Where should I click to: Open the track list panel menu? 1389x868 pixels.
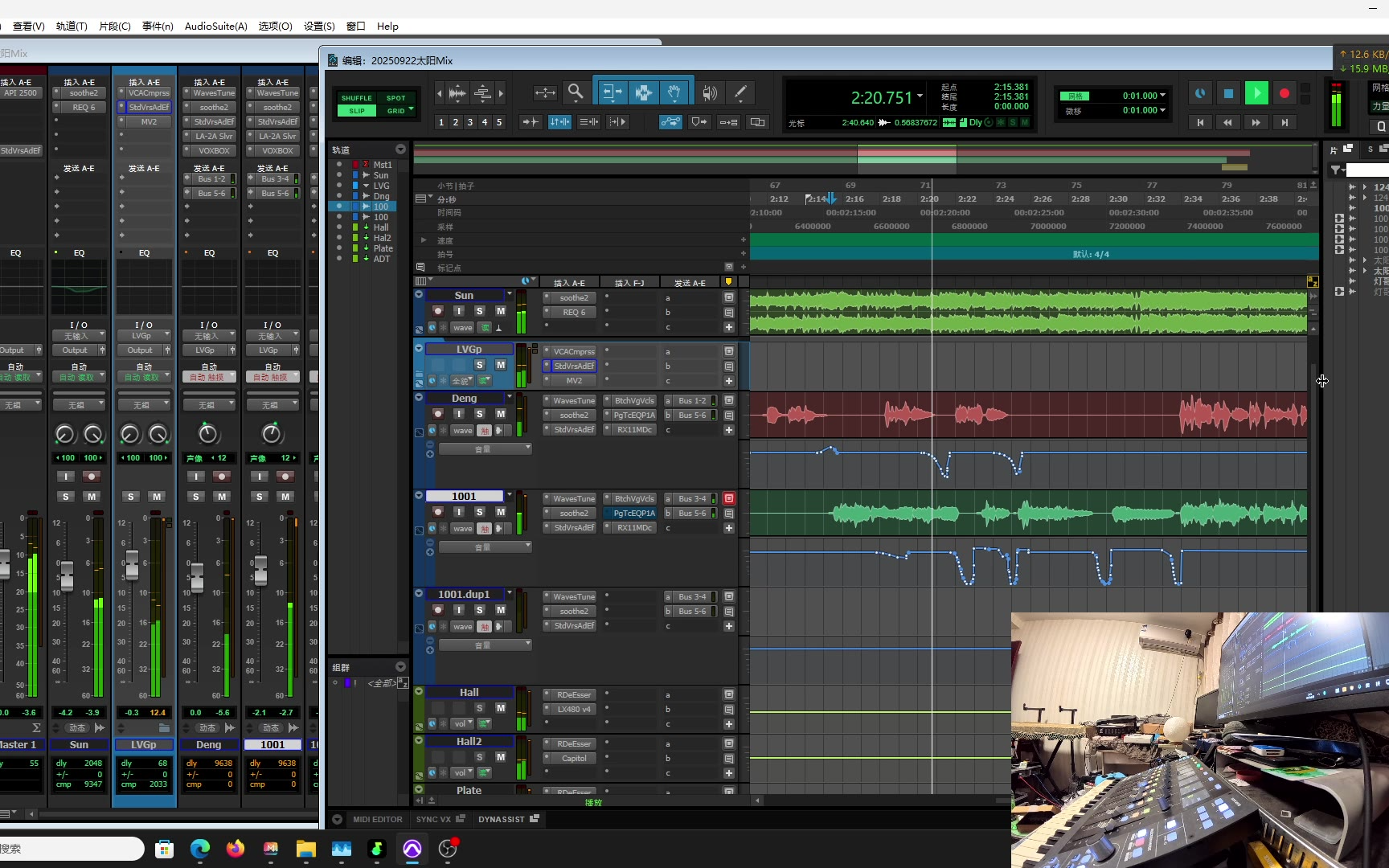point(400,149)
